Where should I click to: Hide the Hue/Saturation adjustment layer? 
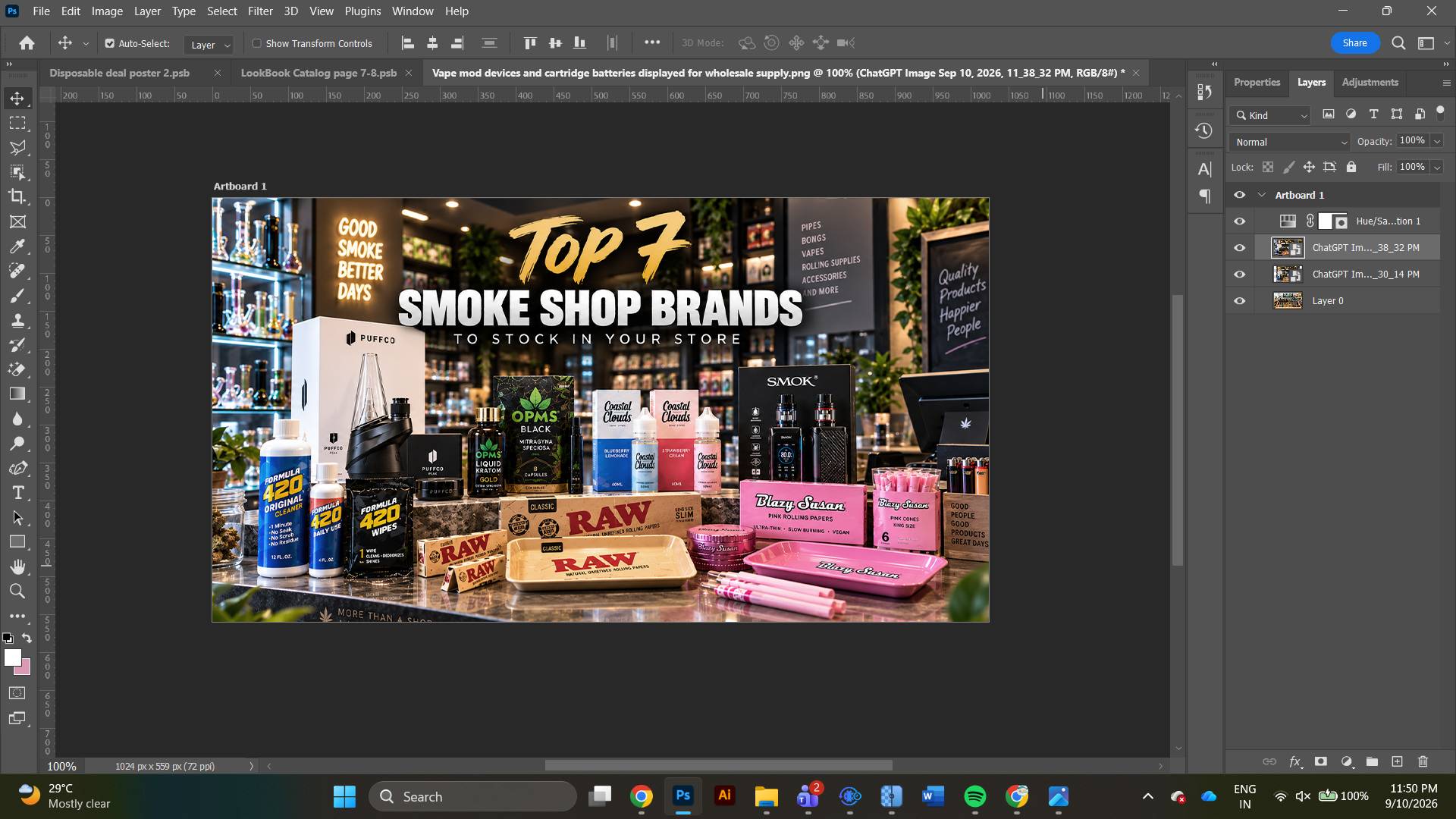[x=1239, y=221]
